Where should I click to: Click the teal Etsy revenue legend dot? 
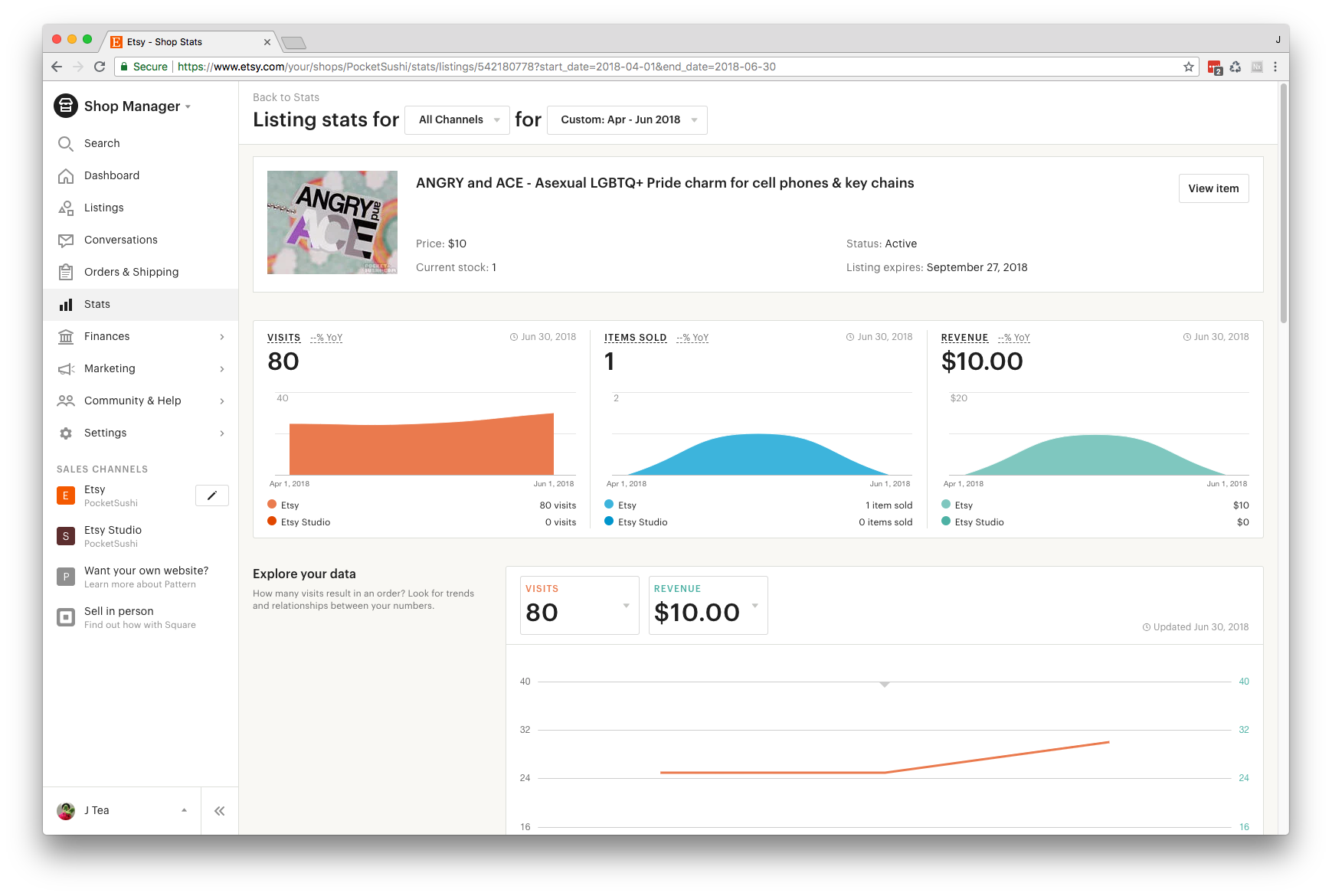coord(946,505)
